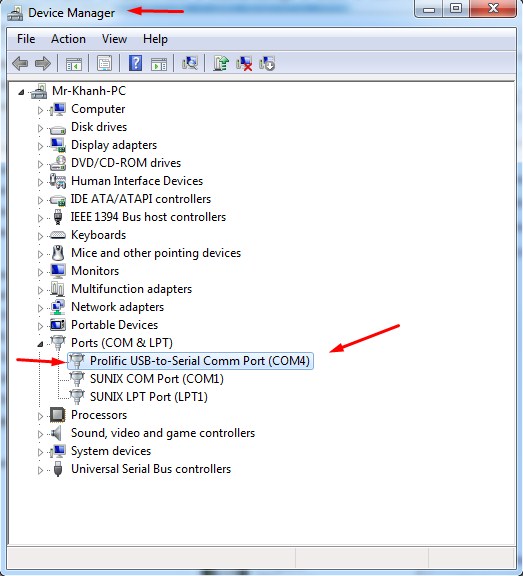Expand the System devices category
The height and width of the screenshot is (576, 523).
[40, 452]
